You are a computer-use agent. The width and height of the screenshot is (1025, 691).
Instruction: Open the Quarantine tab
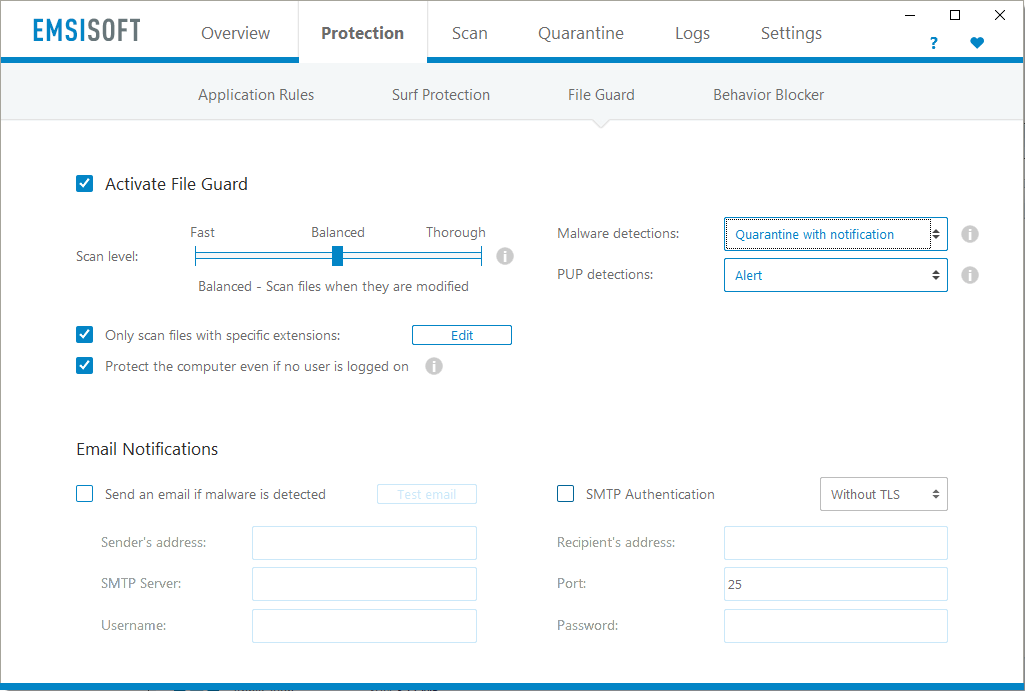point(580,33)
